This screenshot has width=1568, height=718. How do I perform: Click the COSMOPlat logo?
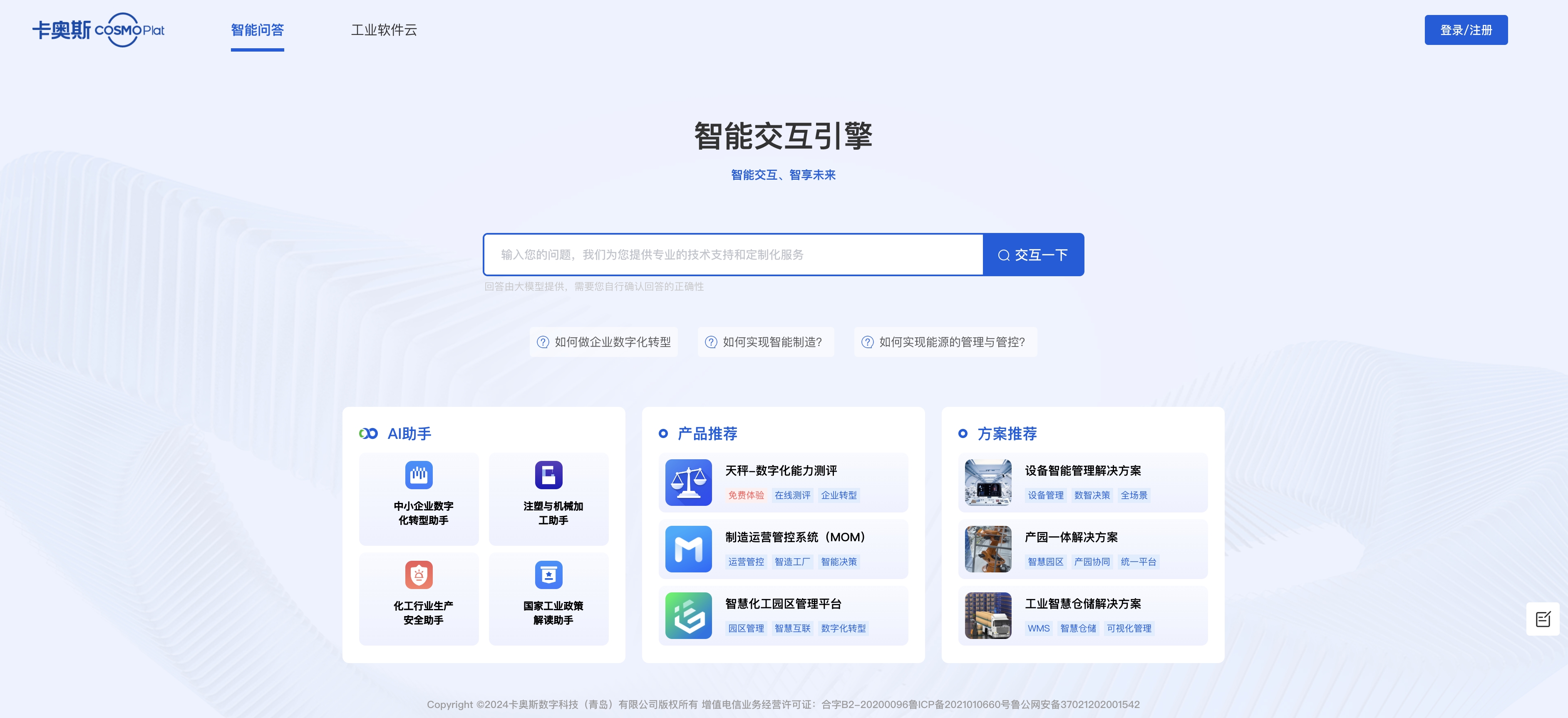[99, 30]
